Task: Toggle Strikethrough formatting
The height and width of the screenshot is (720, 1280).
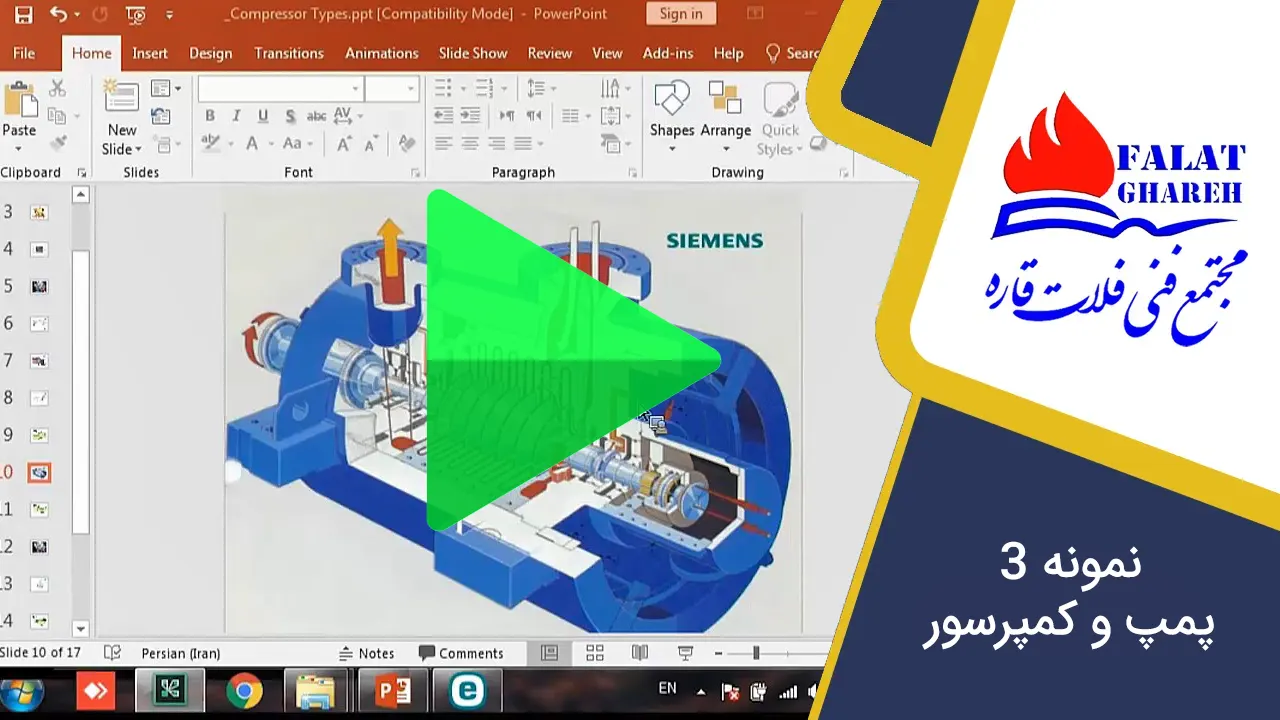Action: pyautogui.click(x=316, y=116)
